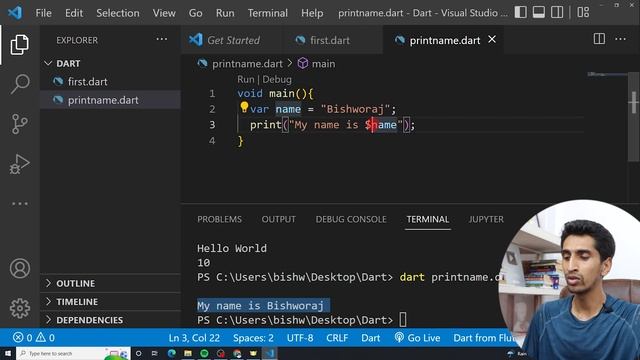This screenshot has width=640, height=360.
Task: Click the Run code lens above main
Action: pyautogui.click(x=246, y=79)
